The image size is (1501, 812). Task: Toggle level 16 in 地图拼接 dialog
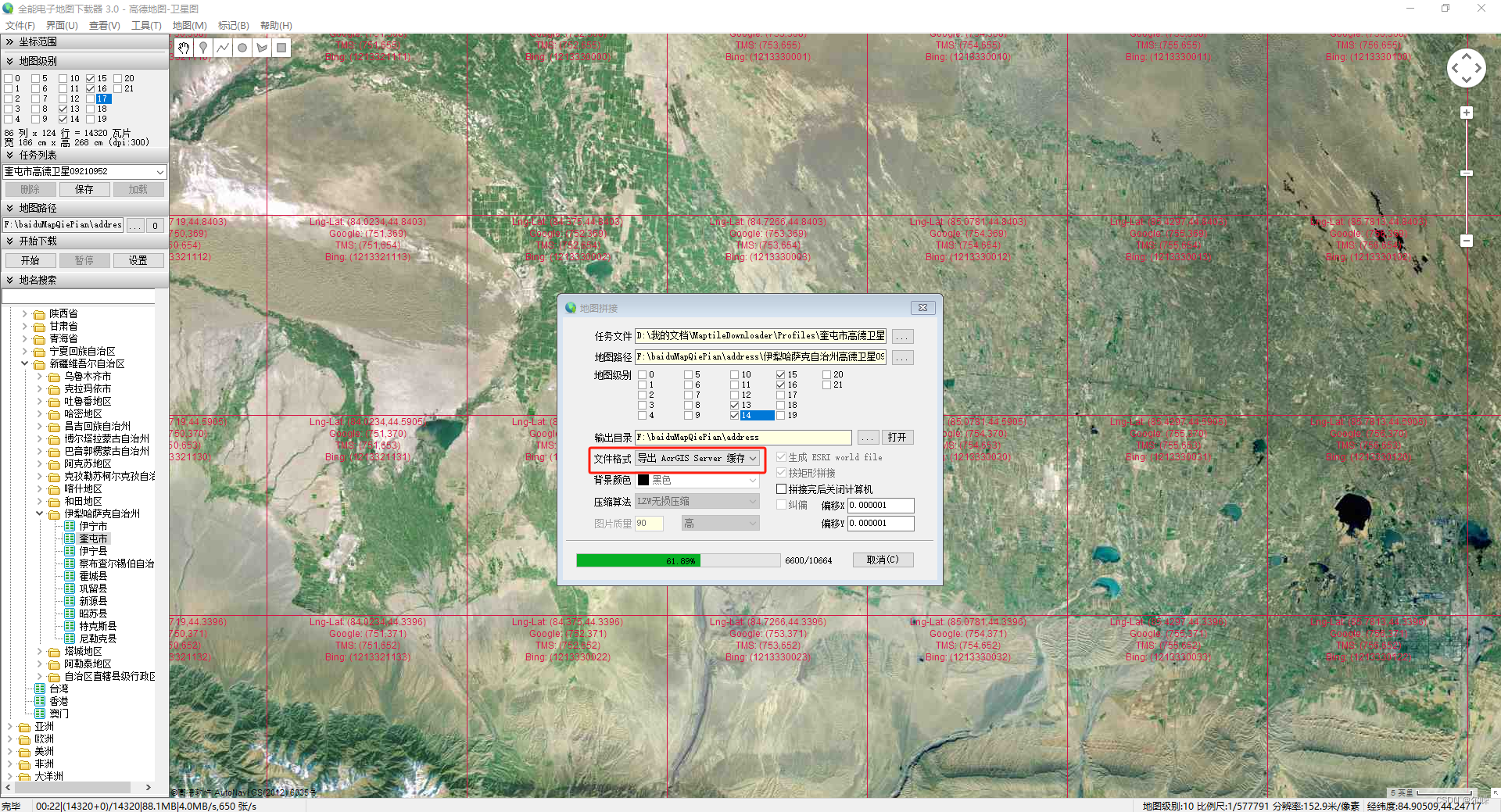[x=780, y=385]
